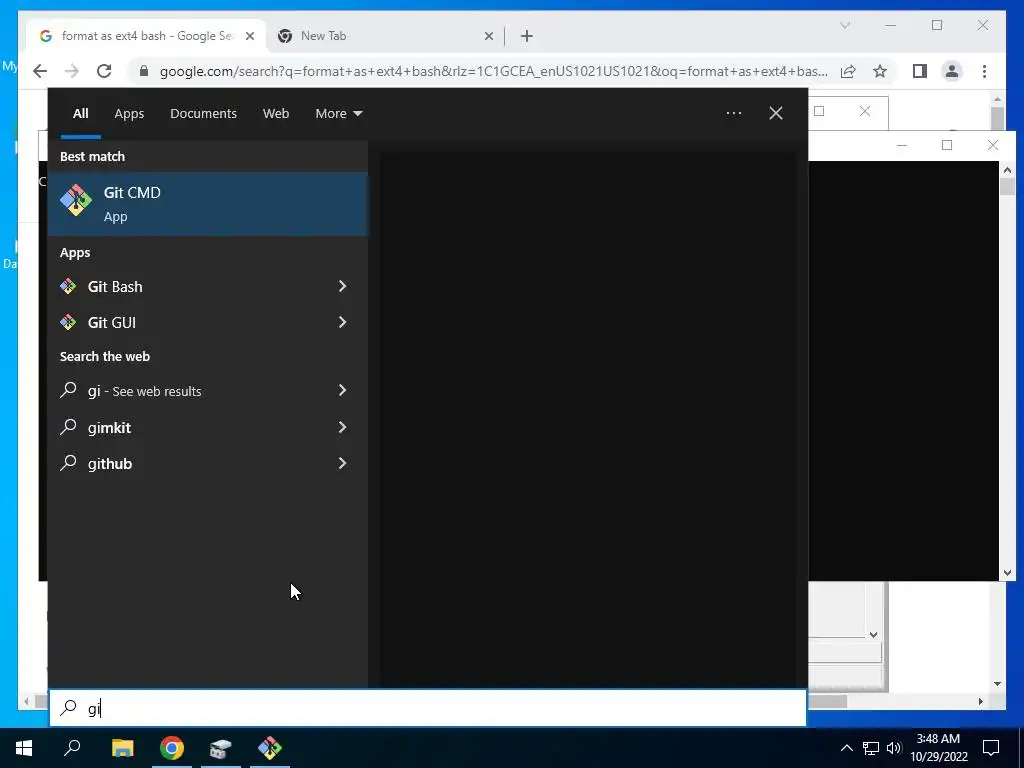Click the magnifier icon beside 'gi - See web results'

coord(69,391)
